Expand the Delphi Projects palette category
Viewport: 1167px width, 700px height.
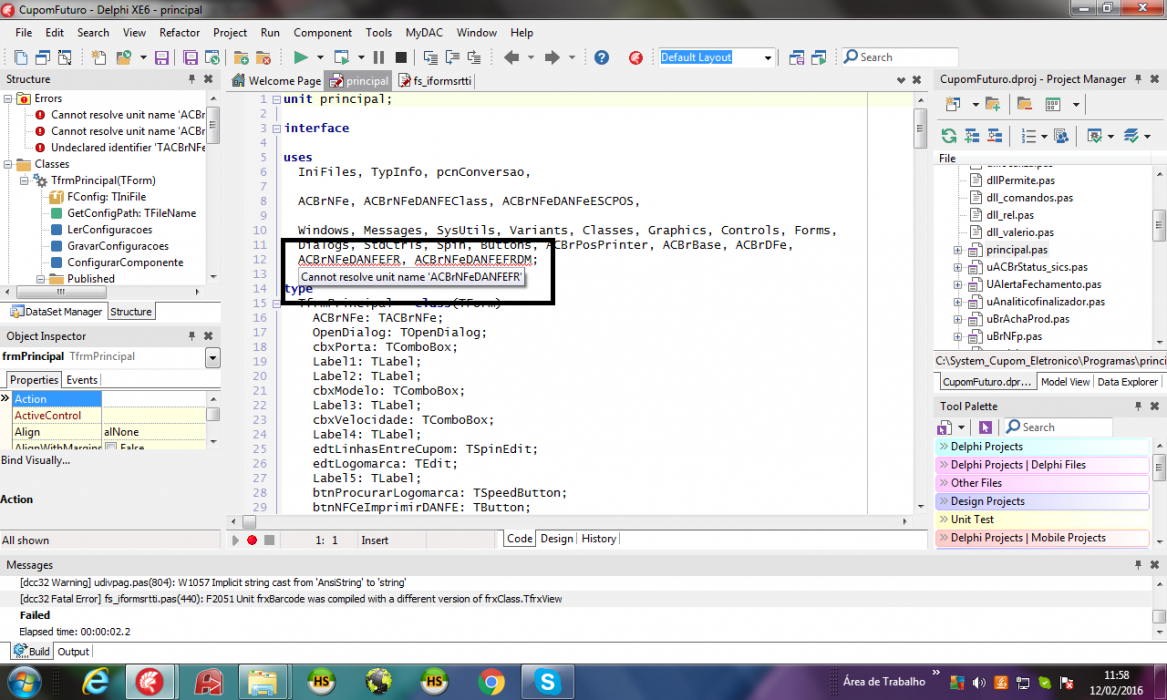pyautogui.click(x=1041, y=446)
